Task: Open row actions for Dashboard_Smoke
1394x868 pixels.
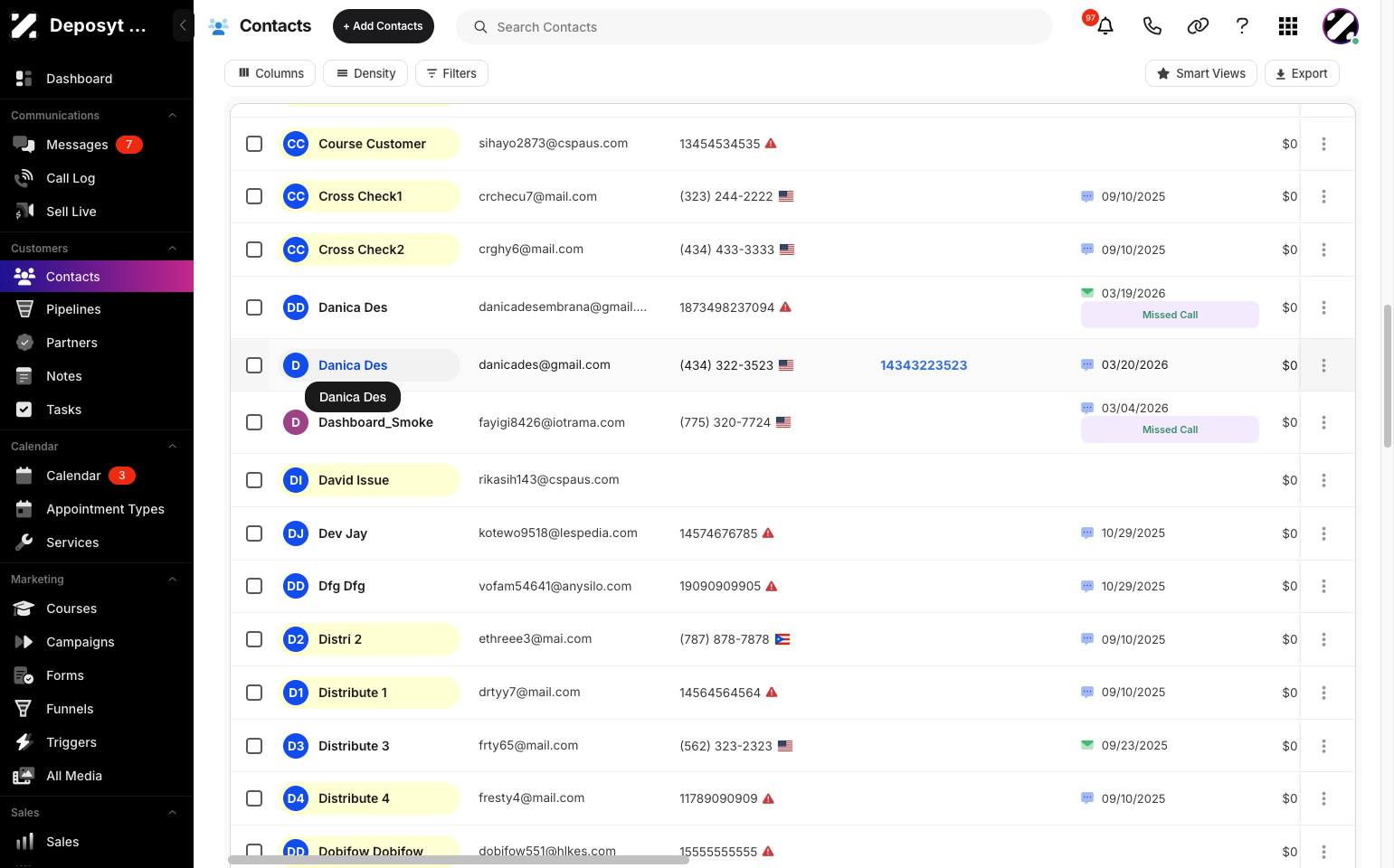Action: [1323, 422]
